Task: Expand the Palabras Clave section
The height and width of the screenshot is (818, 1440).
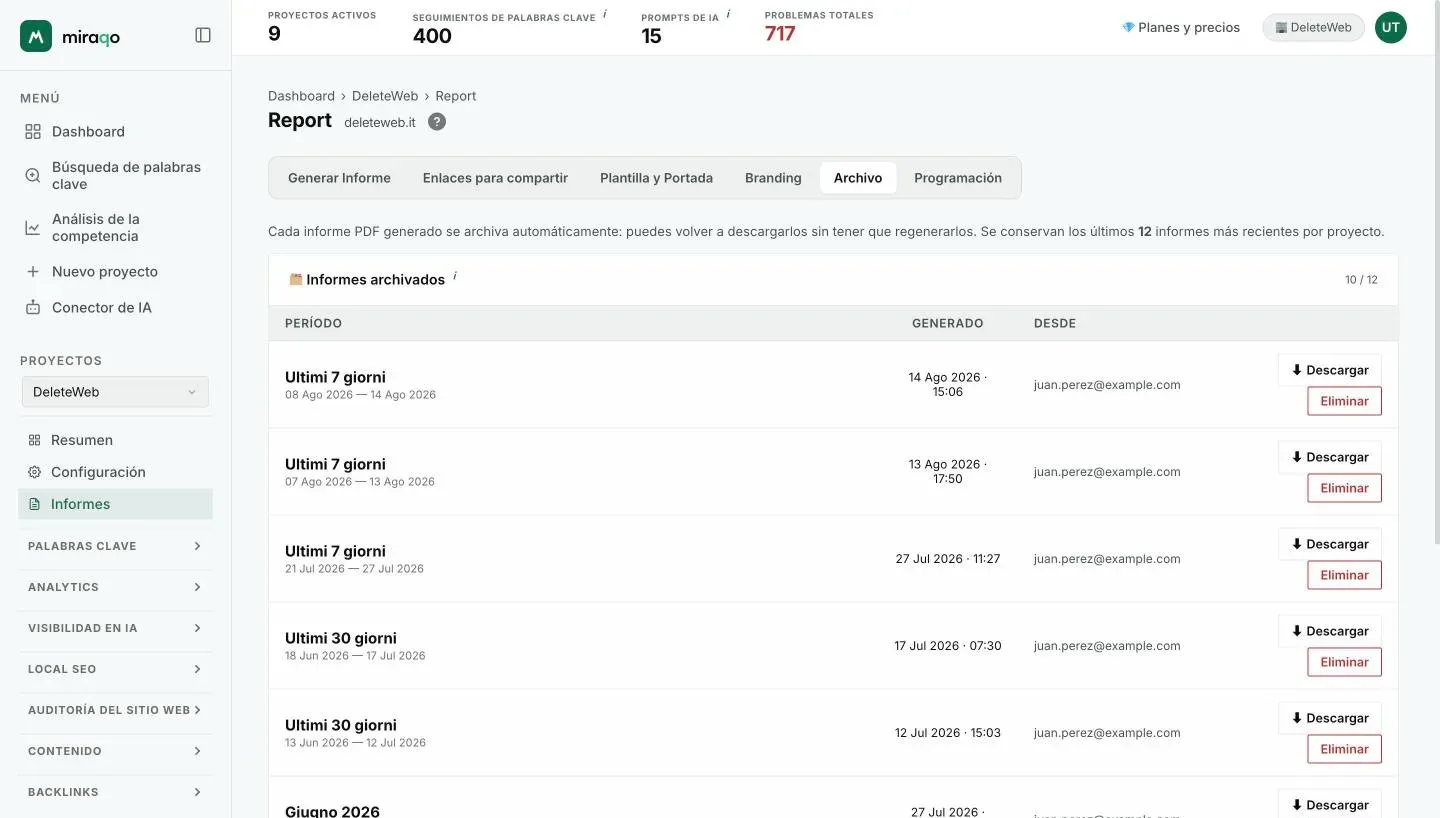Action: (115, 546)
